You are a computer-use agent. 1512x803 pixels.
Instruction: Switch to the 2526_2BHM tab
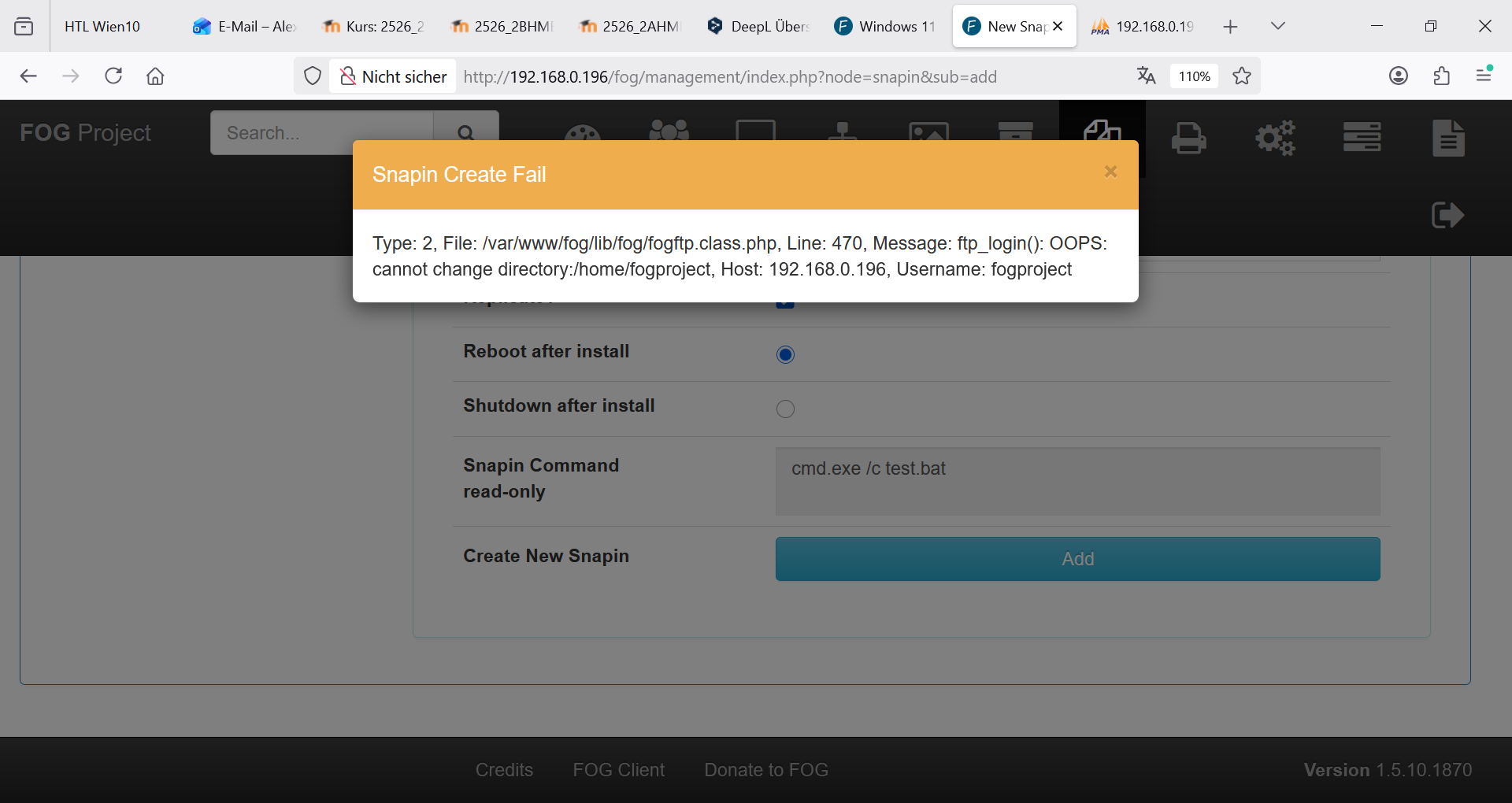click(502, 26)
